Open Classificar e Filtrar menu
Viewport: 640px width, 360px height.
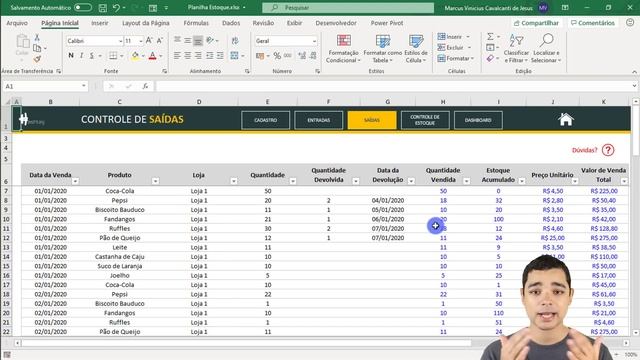(516, 49)
